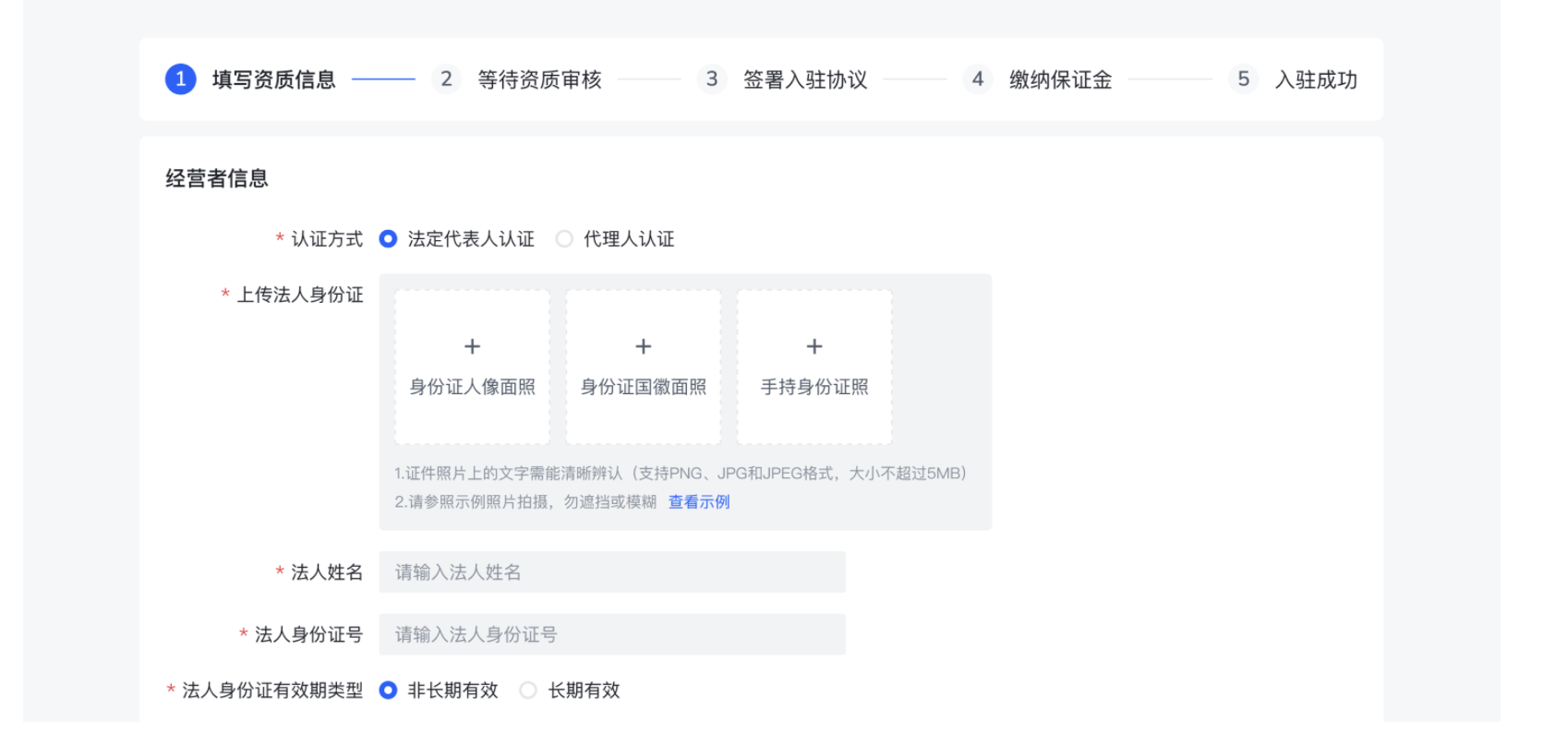1568x746 pixels.
Task: Click step 3 number icon in progress bar
Action: pos(711,79)
